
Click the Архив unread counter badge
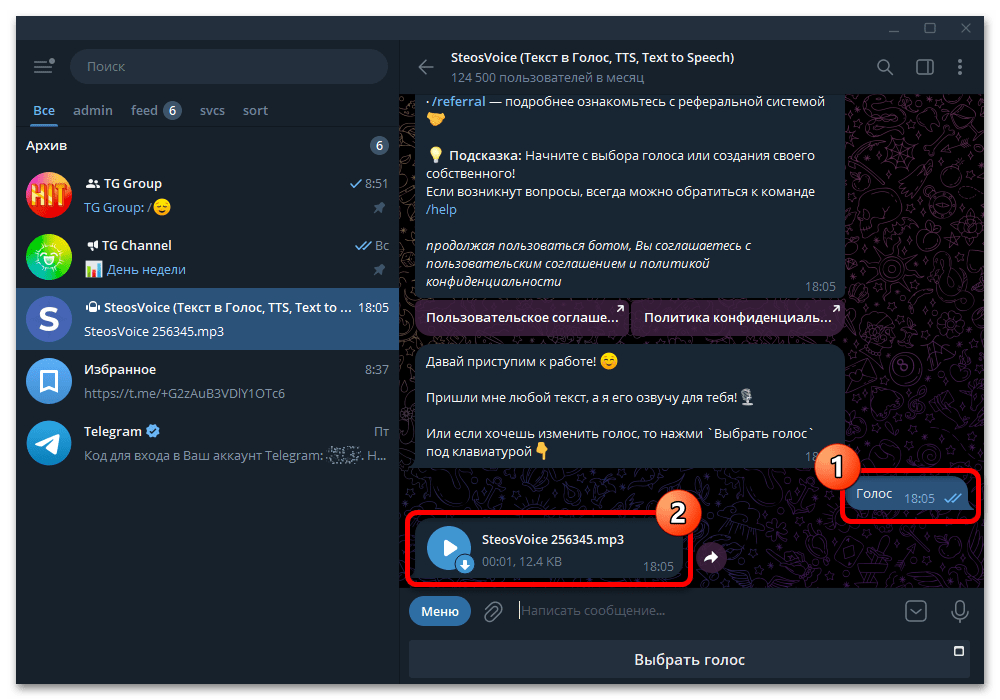(379, 145)
